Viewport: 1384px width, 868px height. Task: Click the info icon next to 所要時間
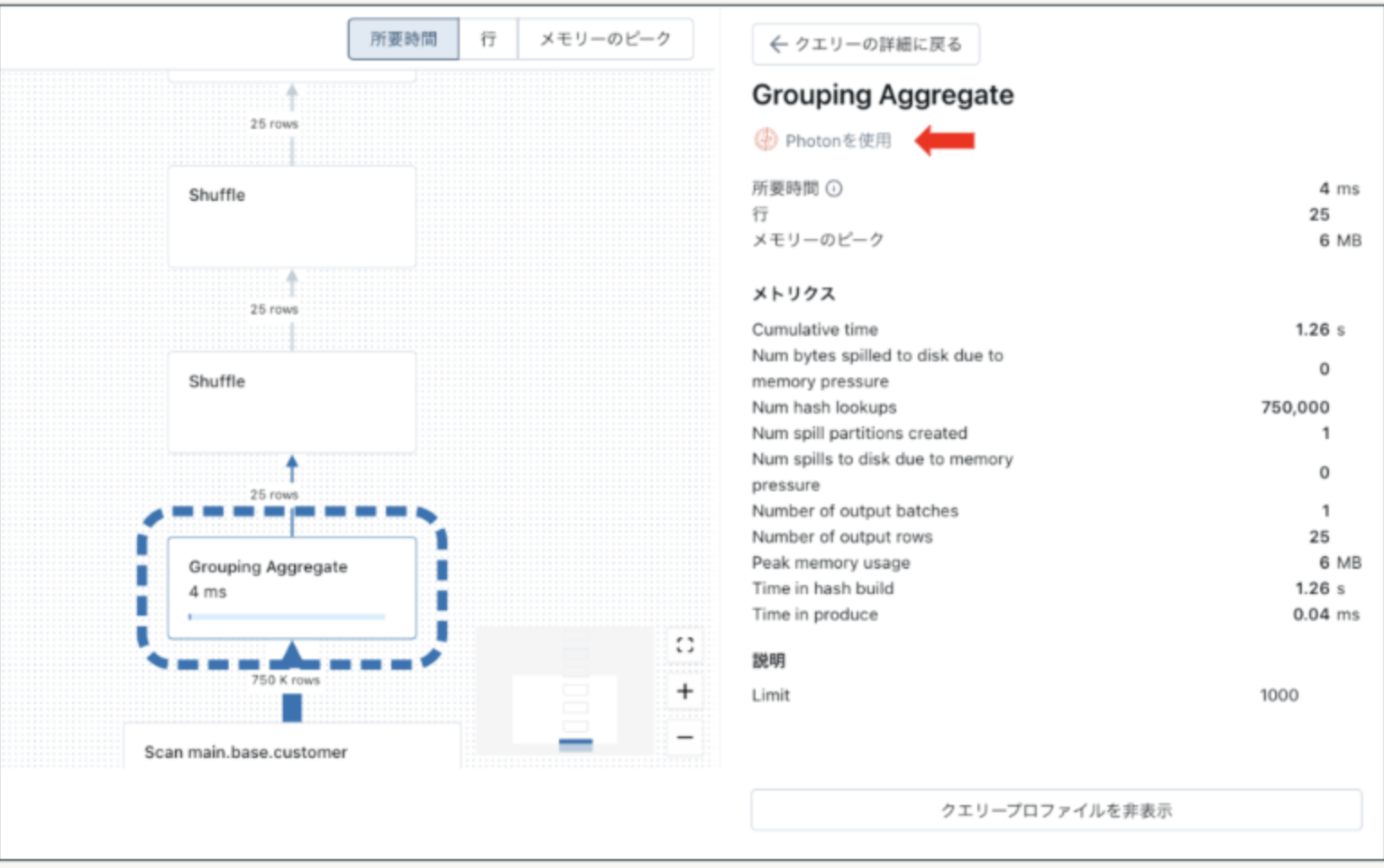tap(833, 189)
